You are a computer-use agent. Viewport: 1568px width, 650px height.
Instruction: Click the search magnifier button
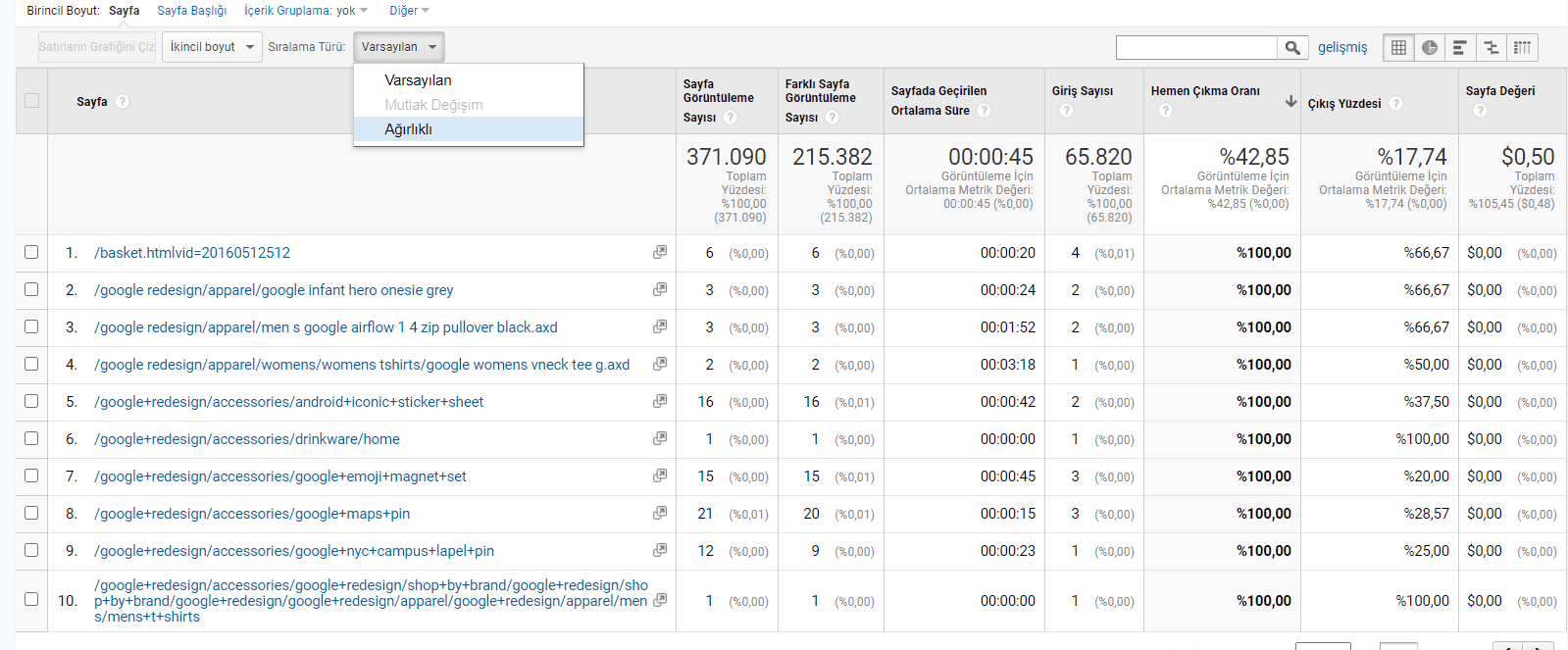tap(1292, 47)
